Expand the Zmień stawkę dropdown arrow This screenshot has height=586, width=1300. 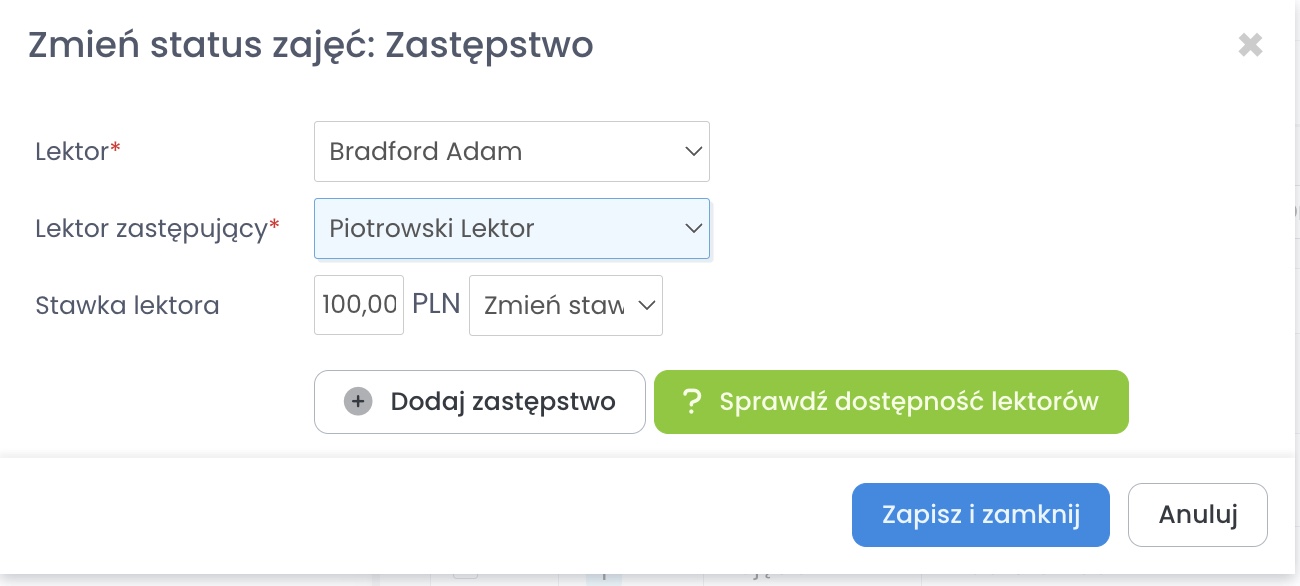[x=646, y=305]
